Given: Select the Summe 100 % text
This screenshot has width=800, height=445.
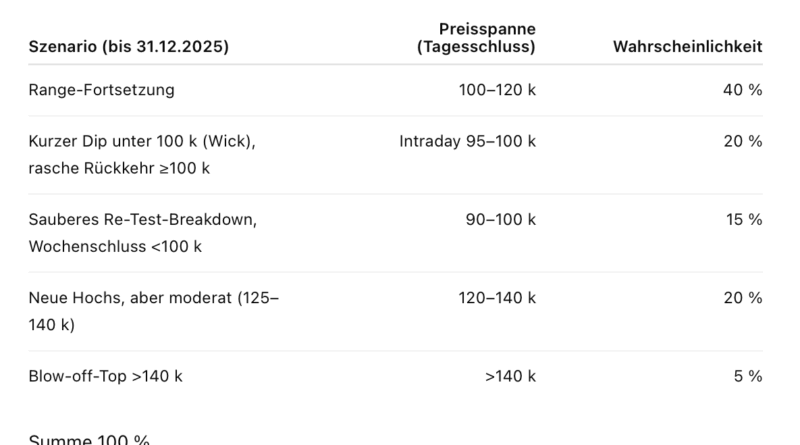Looking at the screenshot, I should click(89, 440).
